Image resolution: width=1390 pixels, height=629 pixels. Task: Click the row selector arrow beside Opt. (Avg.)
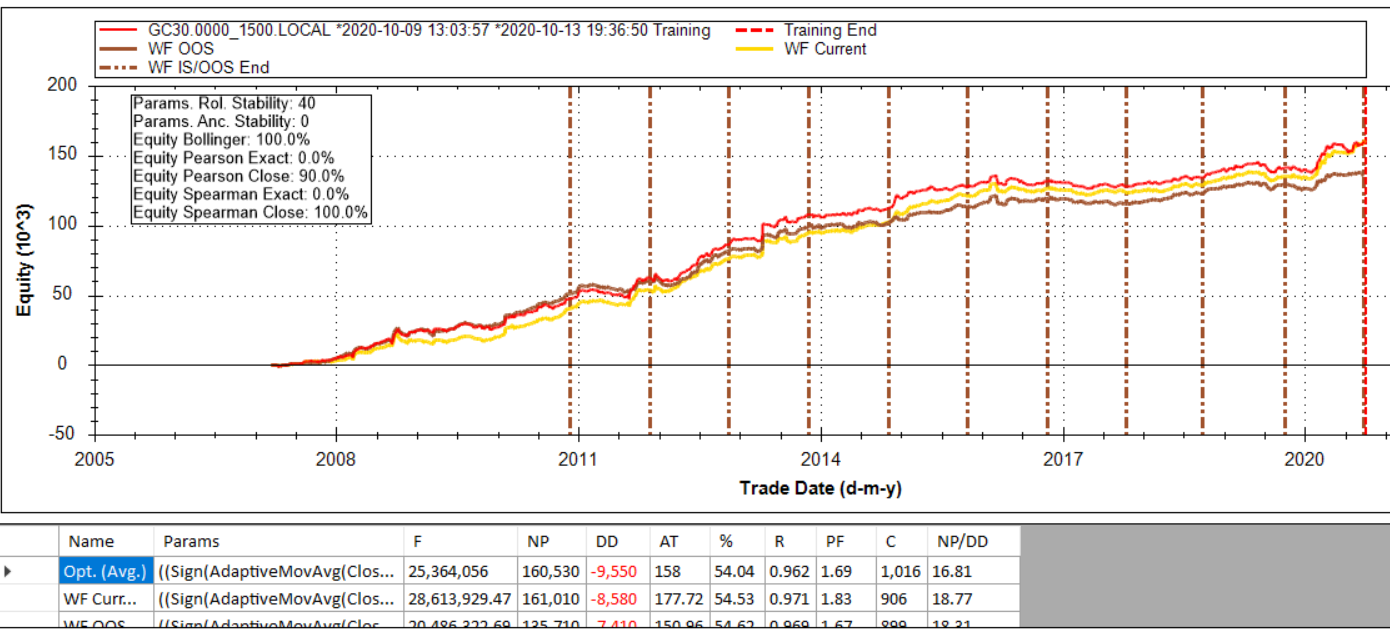pos(9,572)
